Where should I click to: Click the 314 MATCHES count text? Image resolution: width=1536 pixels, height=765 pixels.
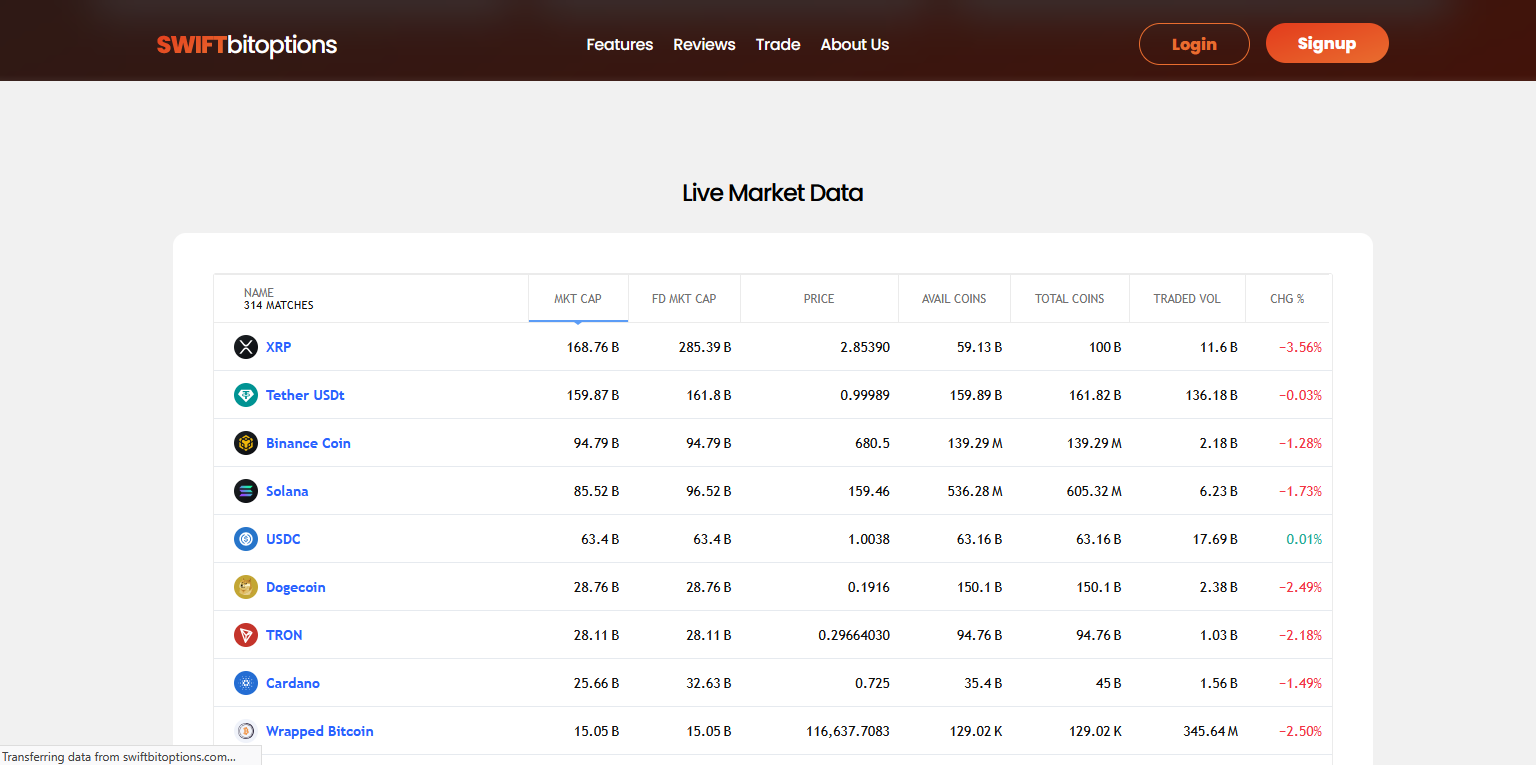(x=279, y=305)
